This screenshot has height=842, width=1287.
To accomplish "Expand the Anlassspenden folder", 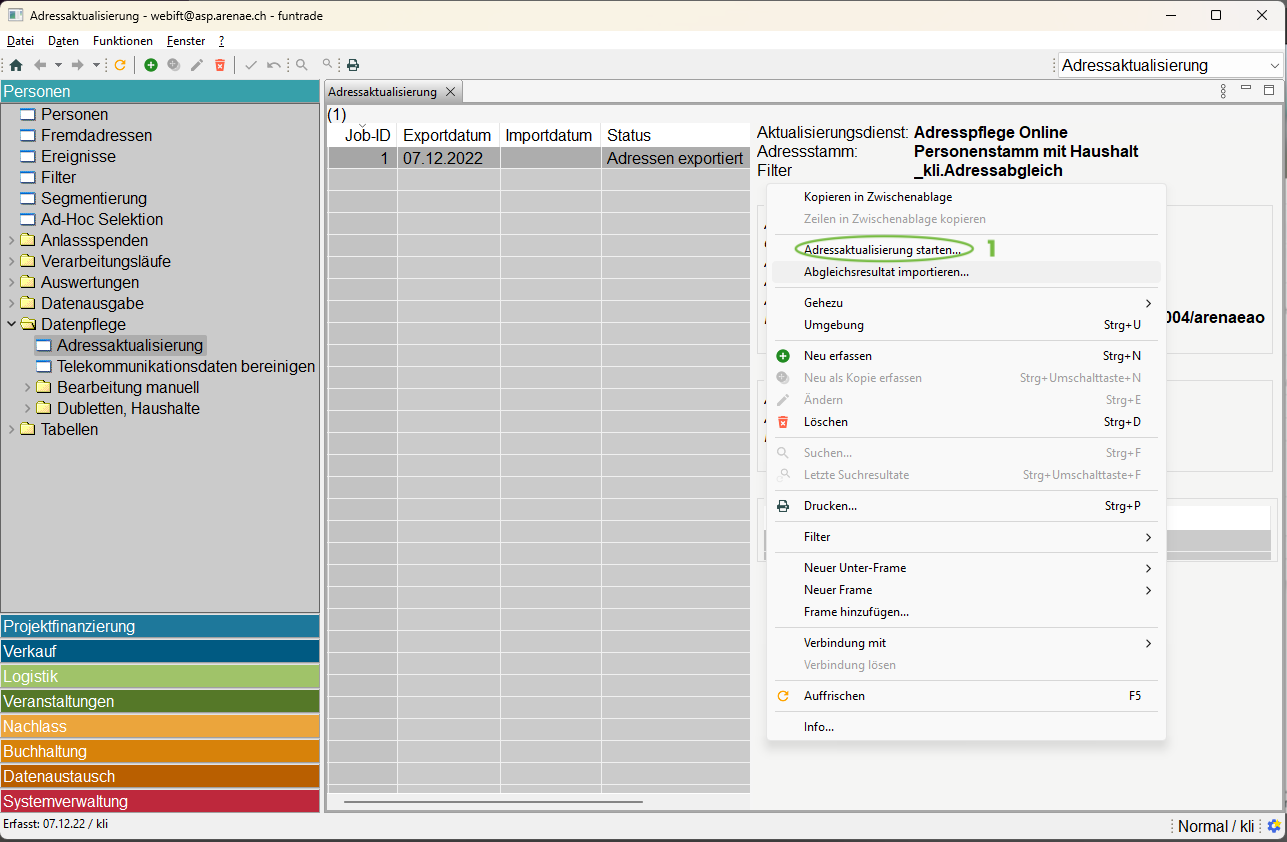I will 11,240.
